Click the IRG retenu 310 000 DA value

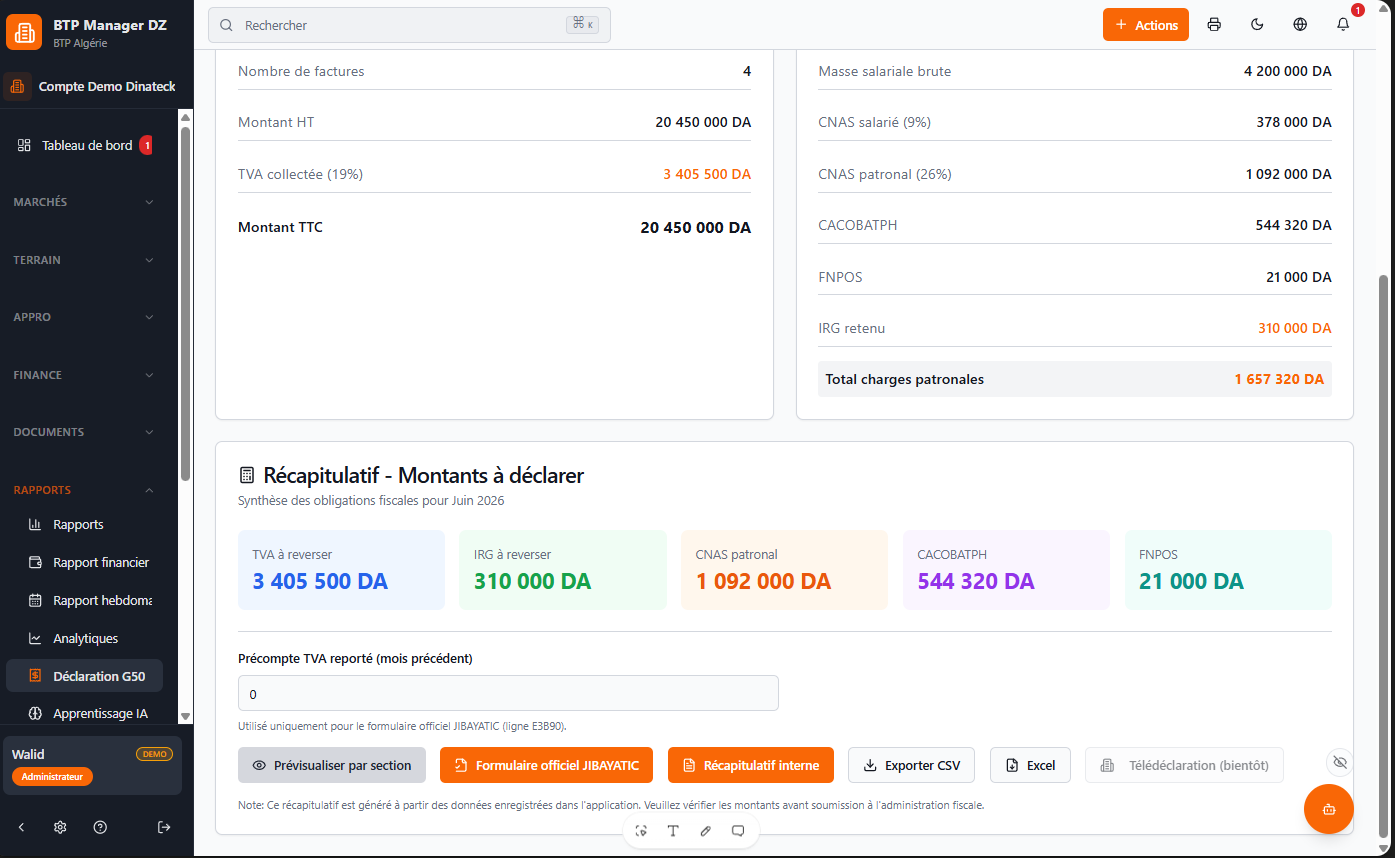1295,328
